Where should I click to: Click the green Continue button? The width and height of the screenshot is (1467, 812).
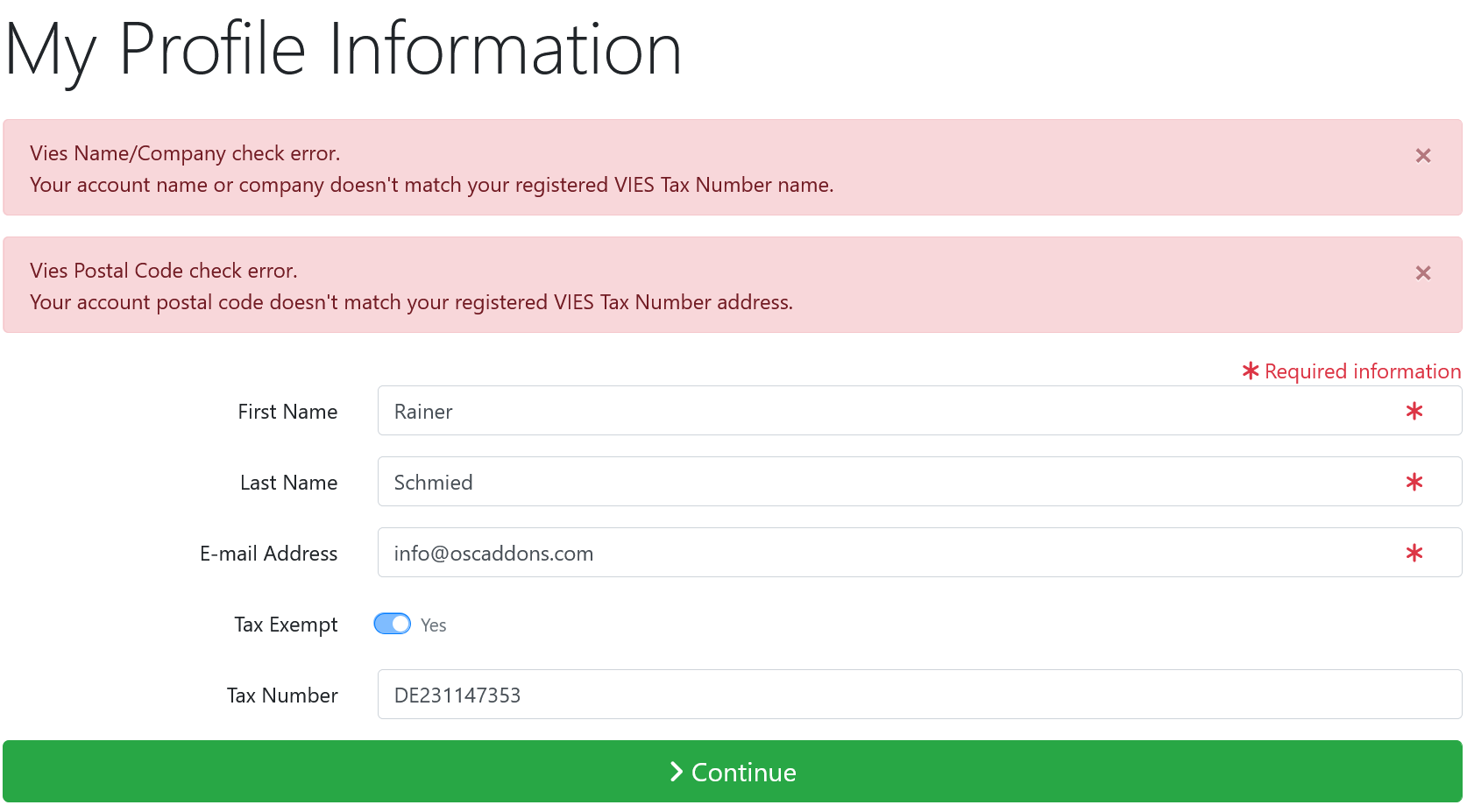pyautogui.click(x=733, y=772)
